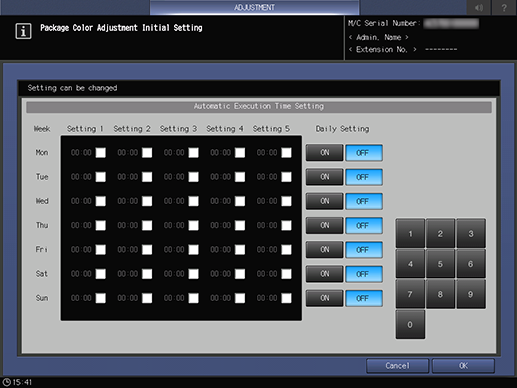Turn Saturday daily setting OFF
Viewport: 517px width, 388px height.
coord(364,274)
